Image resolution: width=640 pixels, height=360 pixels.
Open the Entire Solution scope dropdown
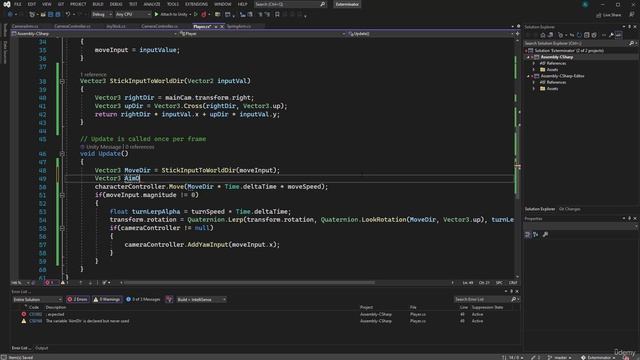tap(37, 299)
